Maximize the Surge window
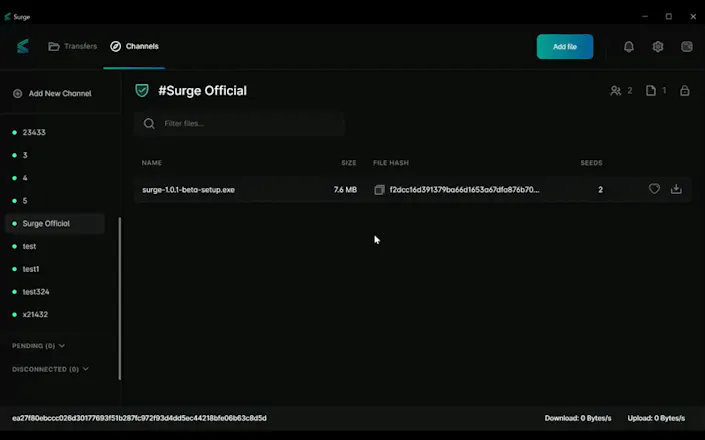The width and height of the screenshot is (705, 440). 669,17
